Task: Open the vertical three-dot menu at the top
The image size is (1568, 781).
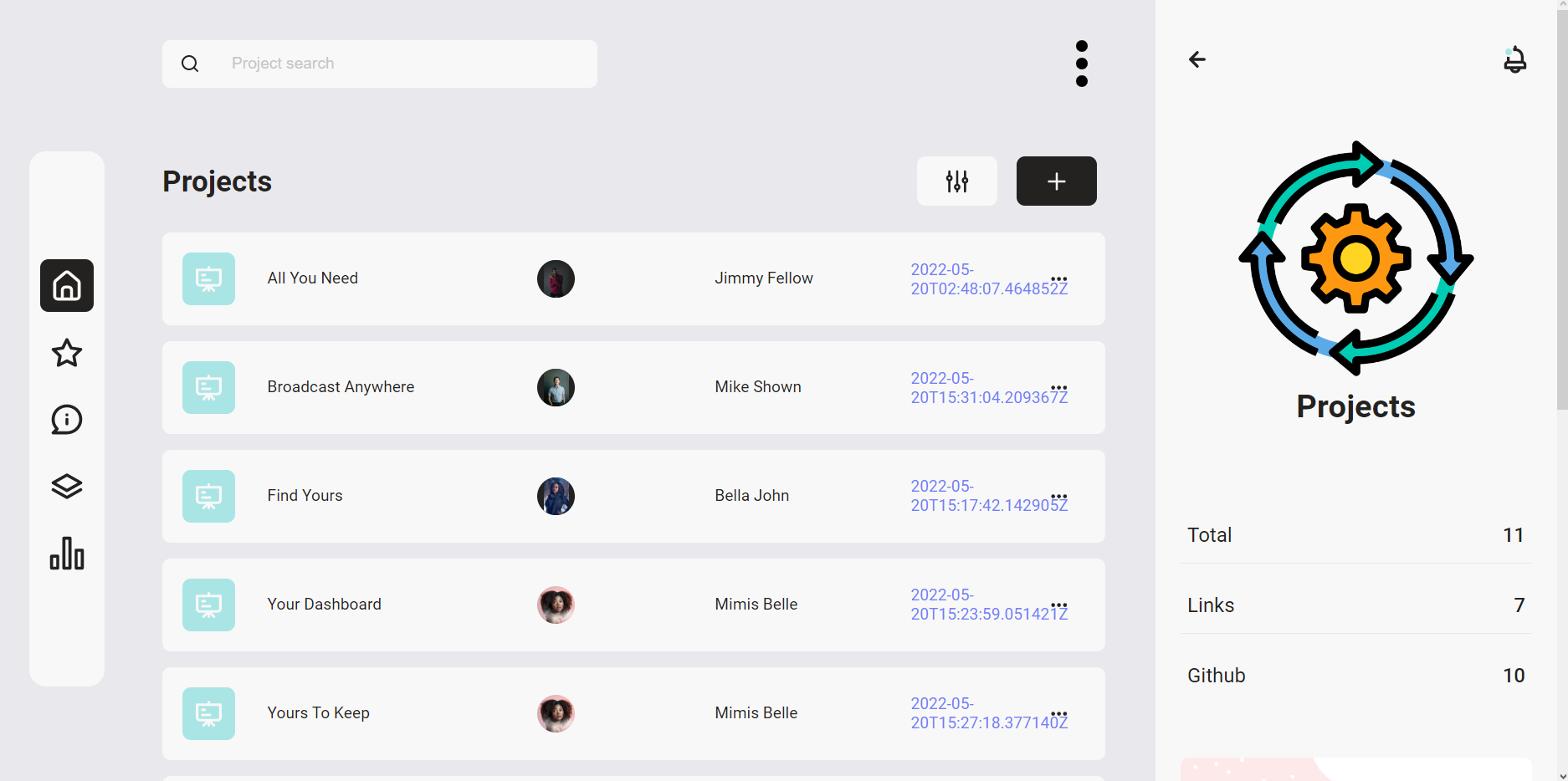Action: [1081, 64]
